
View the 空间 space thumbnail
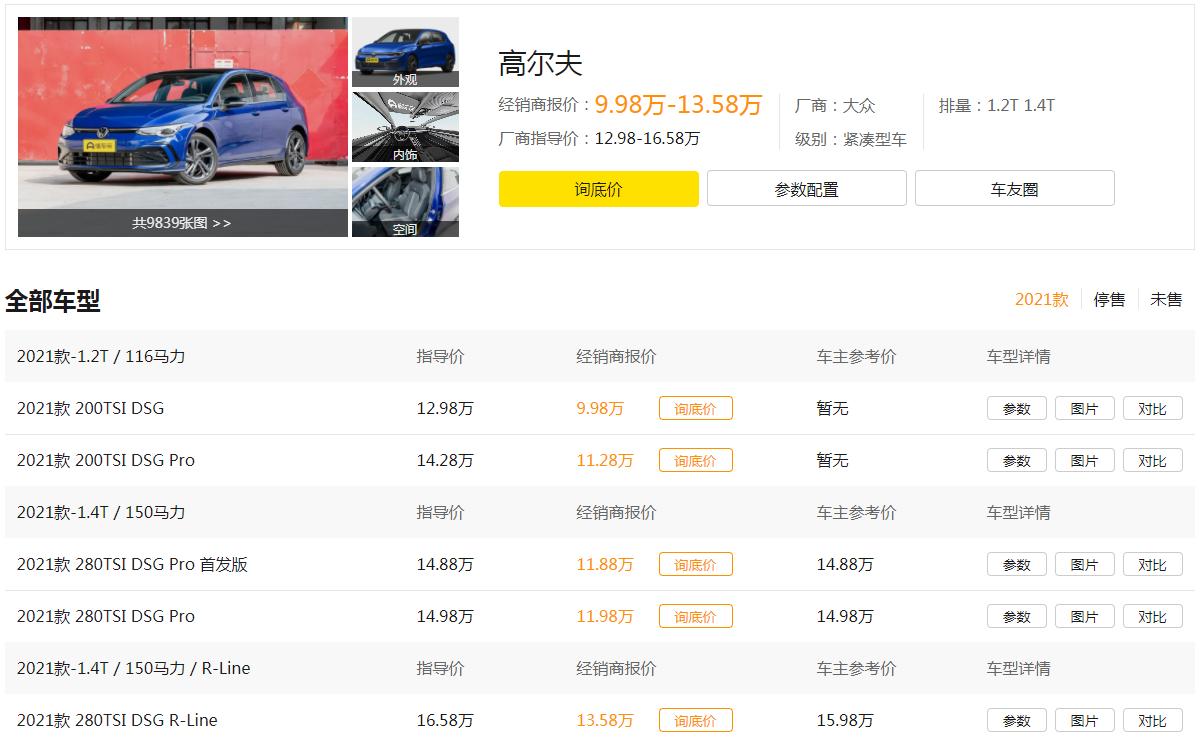405,202
